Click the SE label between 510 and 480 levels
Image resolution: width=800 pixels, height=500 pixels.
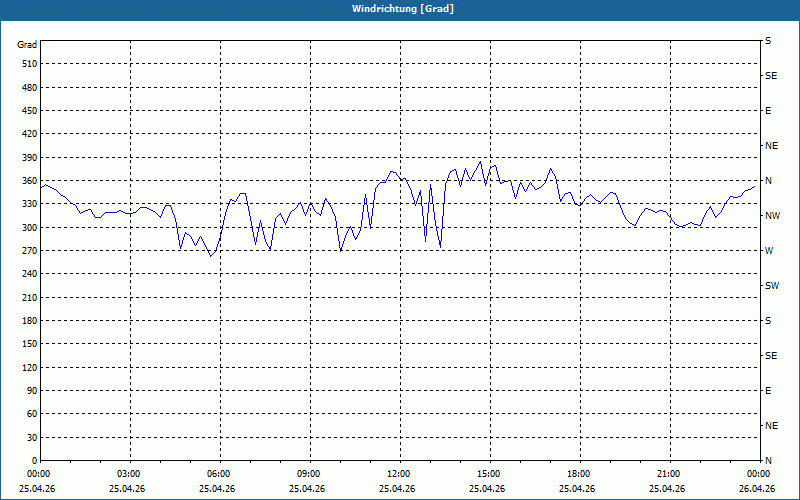pyautogui.click(x=771, y=76)
